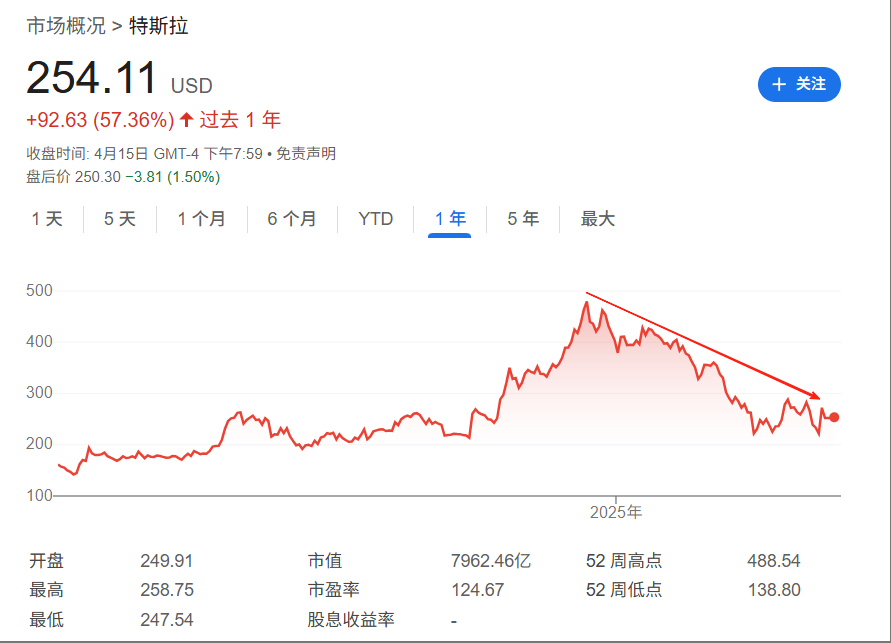The image size is (891, 643).
Task: Select the 1 年 range tab
Action: coord(449,219)
